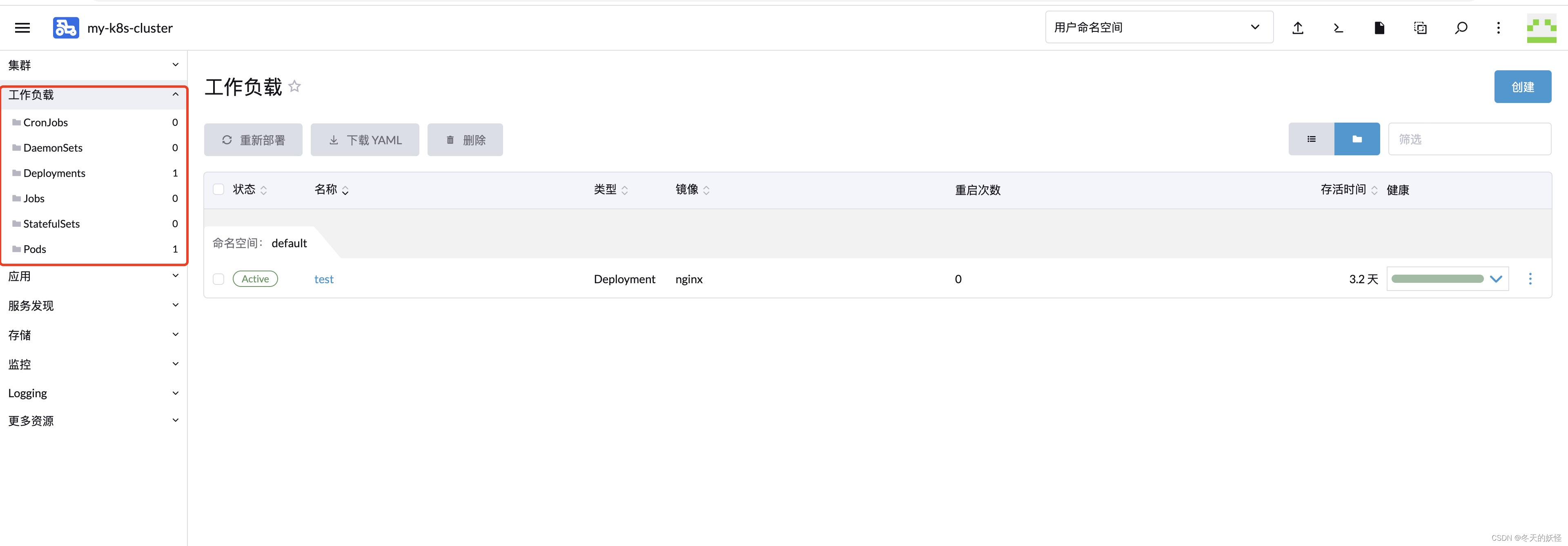Open the 用户命名空间 namespace dropdown
Viewport: 1568px width, 546px height.
(1159, 27)
